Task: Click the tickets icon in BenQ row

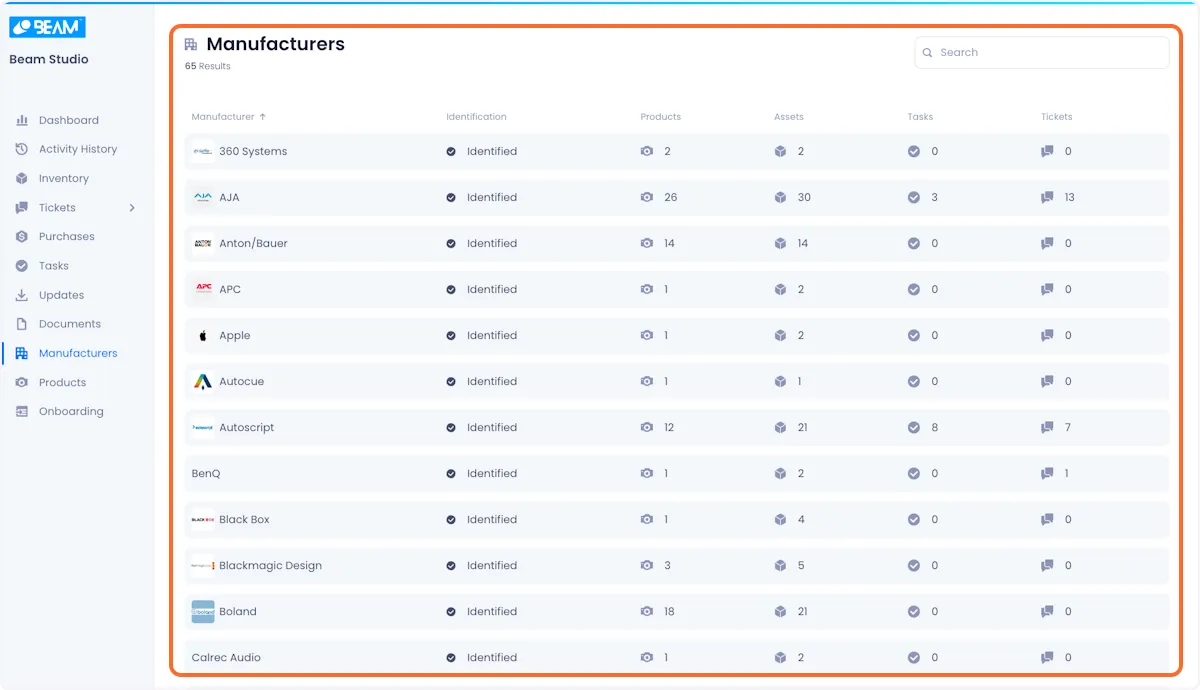Action: [x=1047, y=473]
